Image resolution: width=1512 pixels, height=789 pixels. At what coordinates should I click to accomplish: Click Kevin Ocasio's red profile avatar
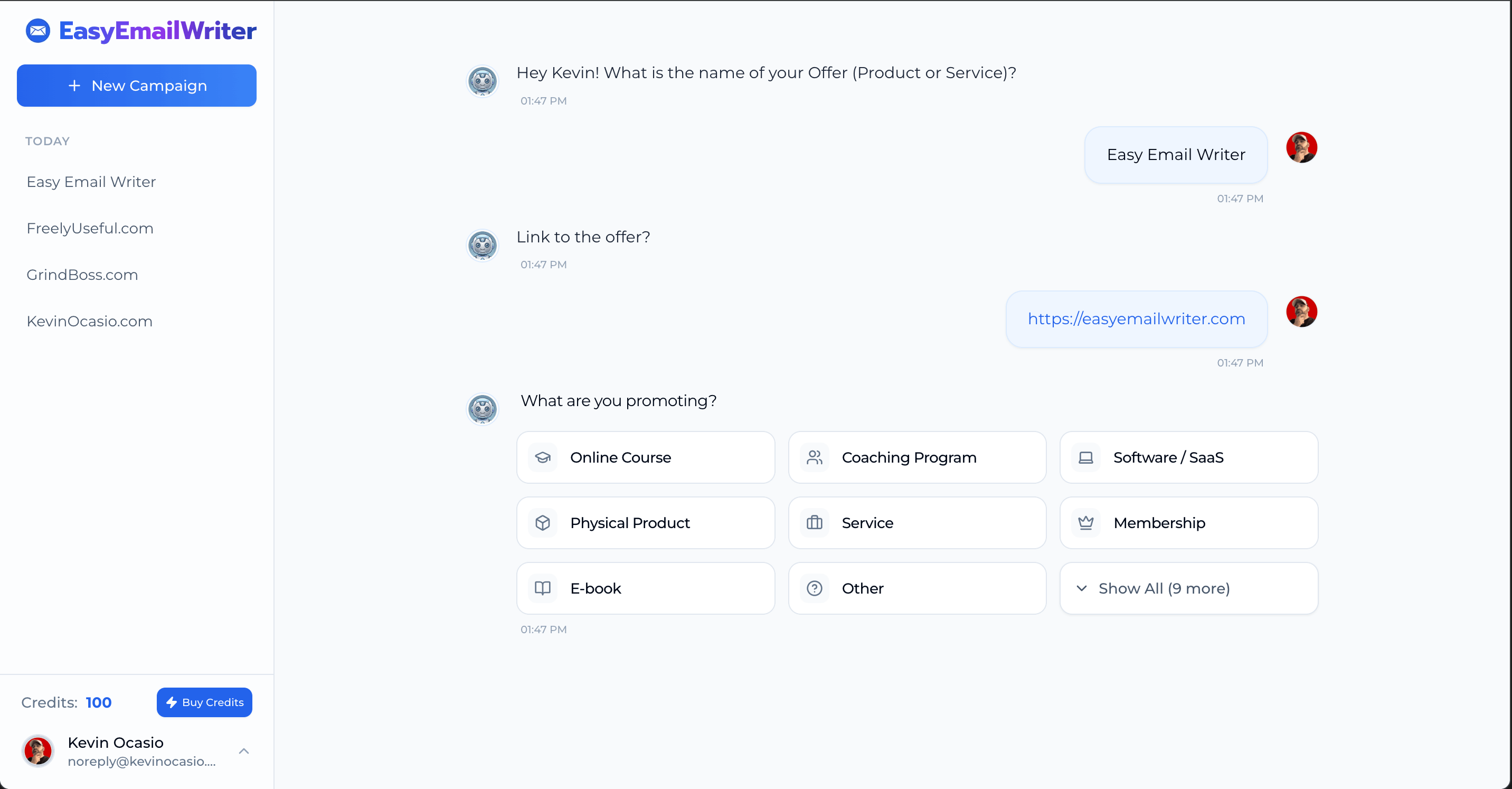37,752
